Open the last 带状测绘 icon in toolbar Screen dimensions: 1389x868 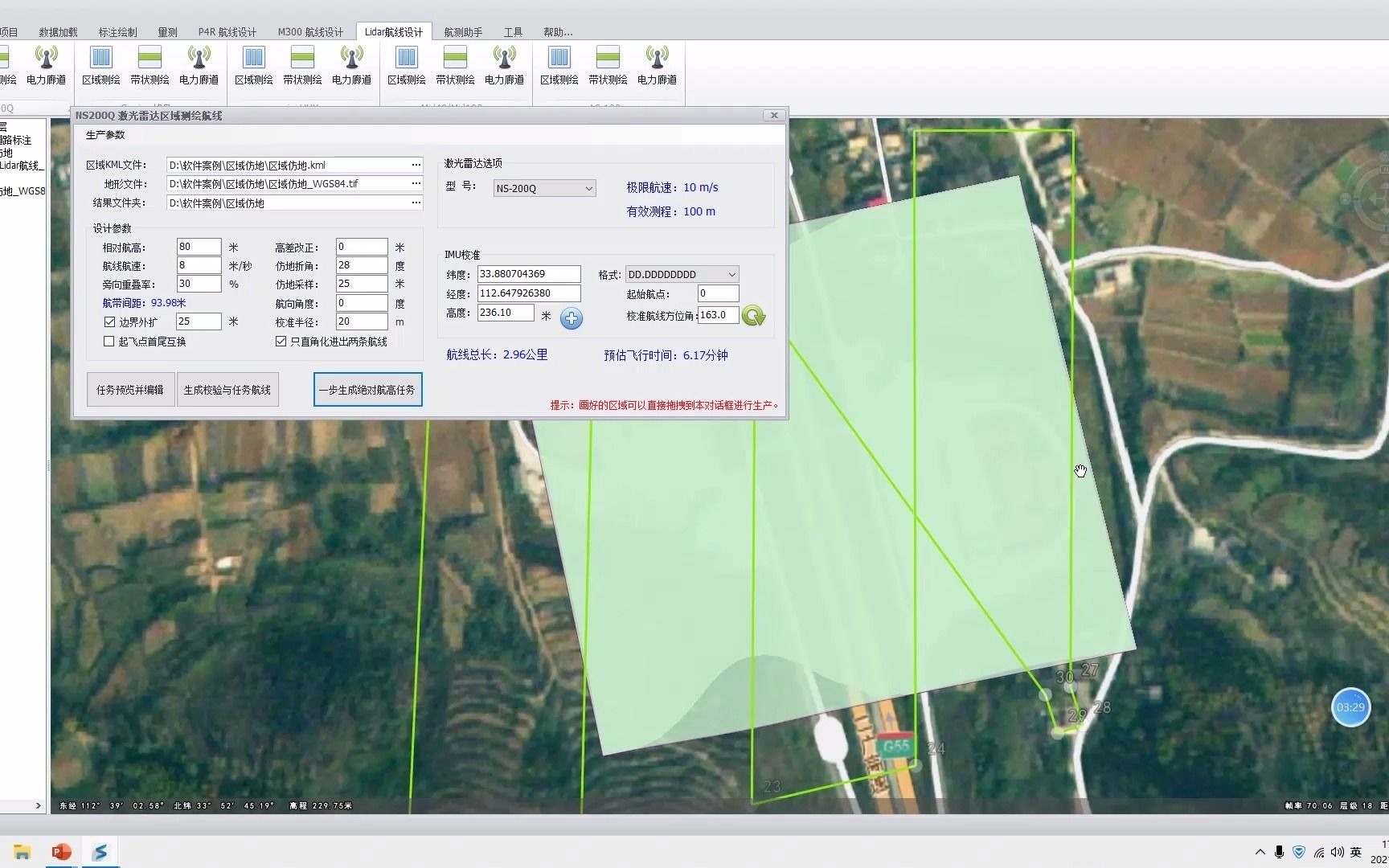pos(608,64)
